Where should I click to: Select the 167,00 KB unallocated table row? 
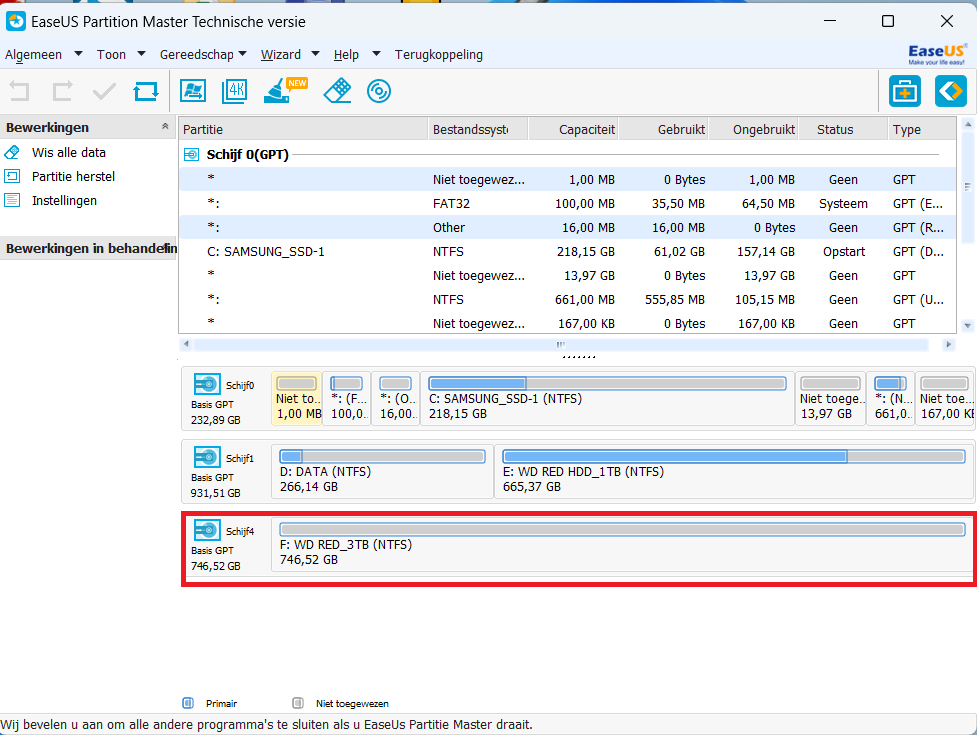tap(567, 323)
